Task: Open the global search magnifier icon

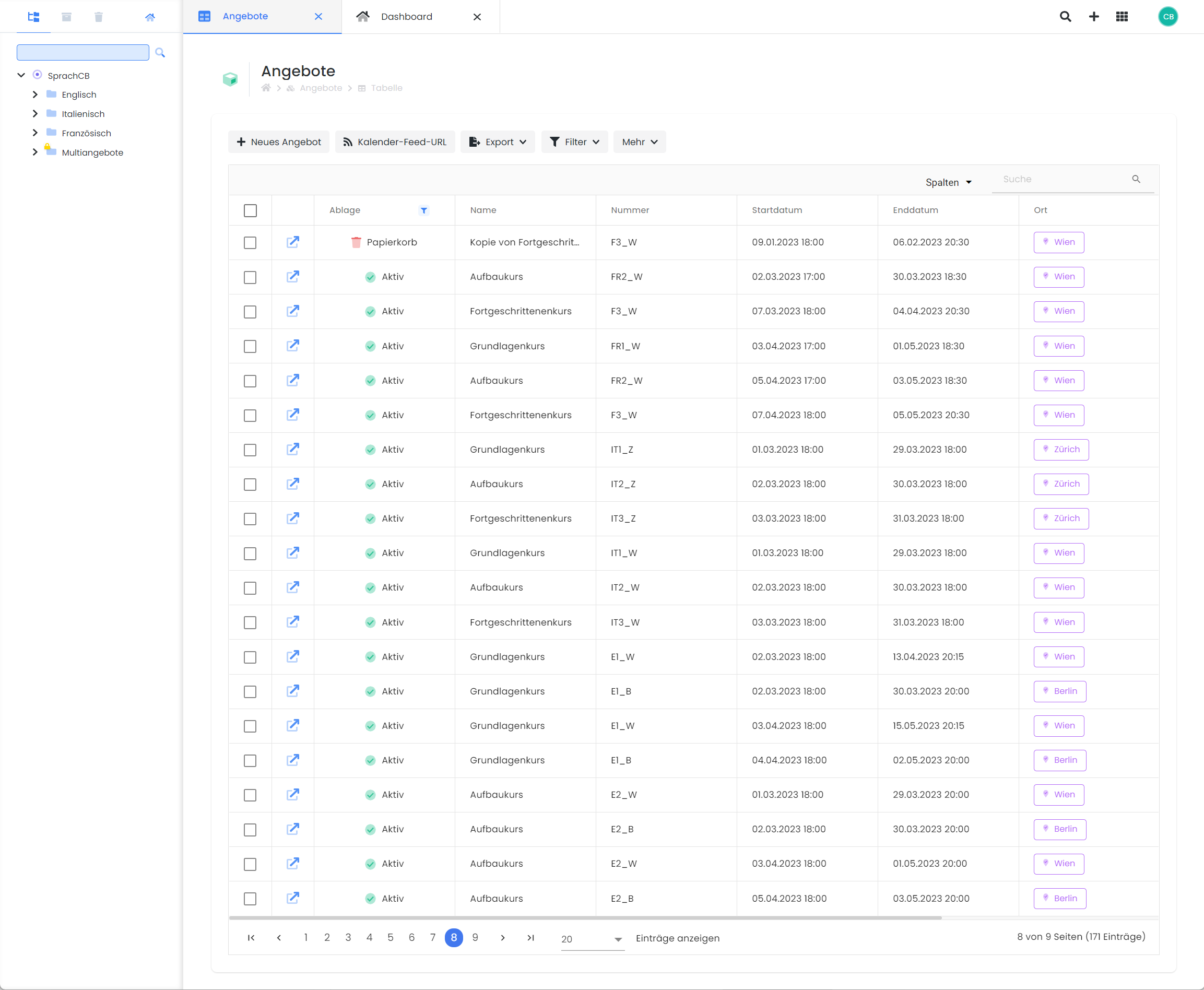Action: click(x=1065, y=17)
